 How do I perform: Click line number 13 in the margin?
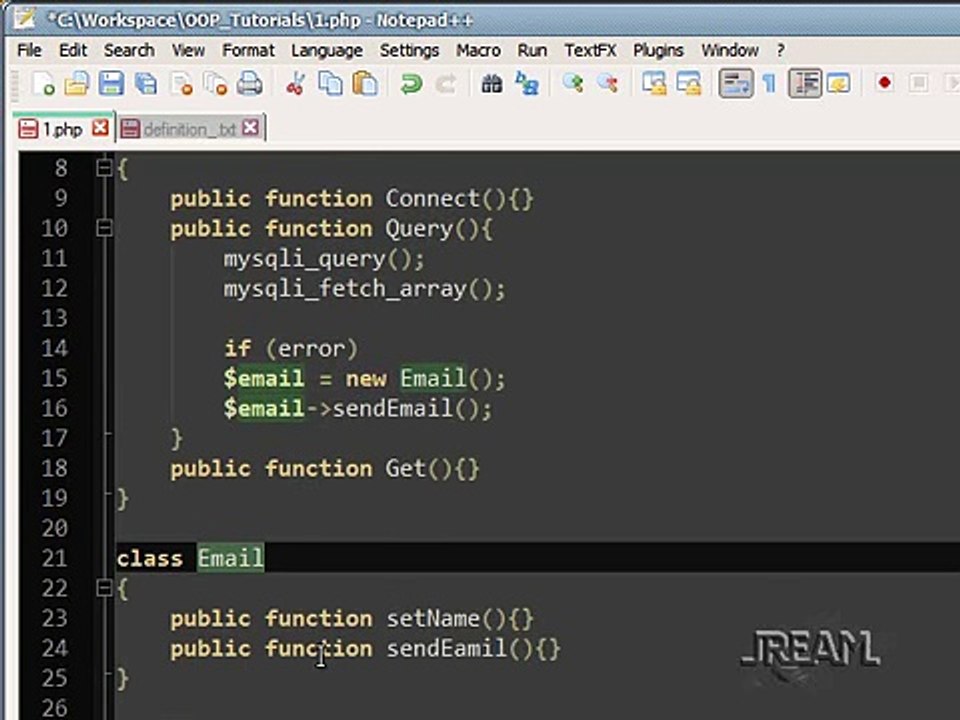click(54, 318)
